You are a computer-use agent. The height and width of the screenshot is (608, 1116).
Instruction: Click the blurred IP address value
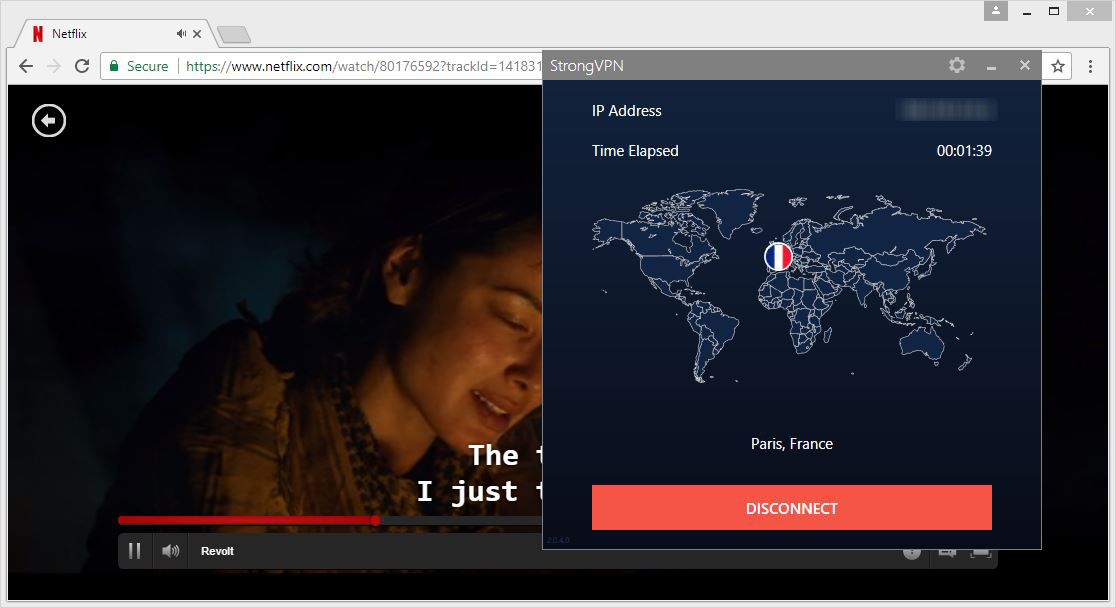(x=946, y=110)
